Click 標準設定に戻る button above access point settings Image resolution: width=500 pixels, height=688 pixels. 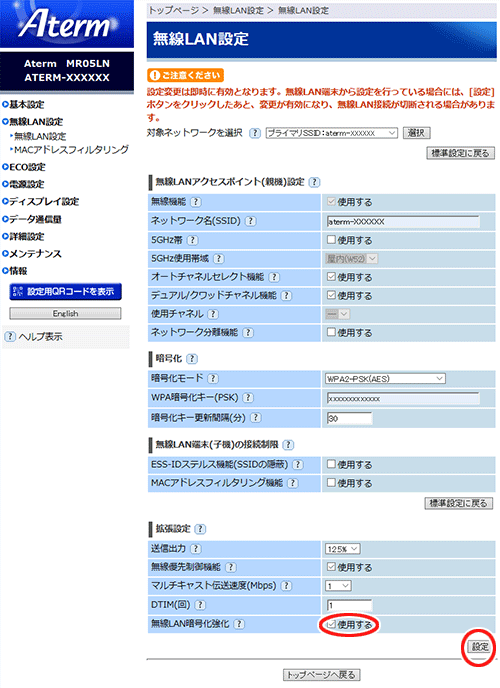(461, 153)
